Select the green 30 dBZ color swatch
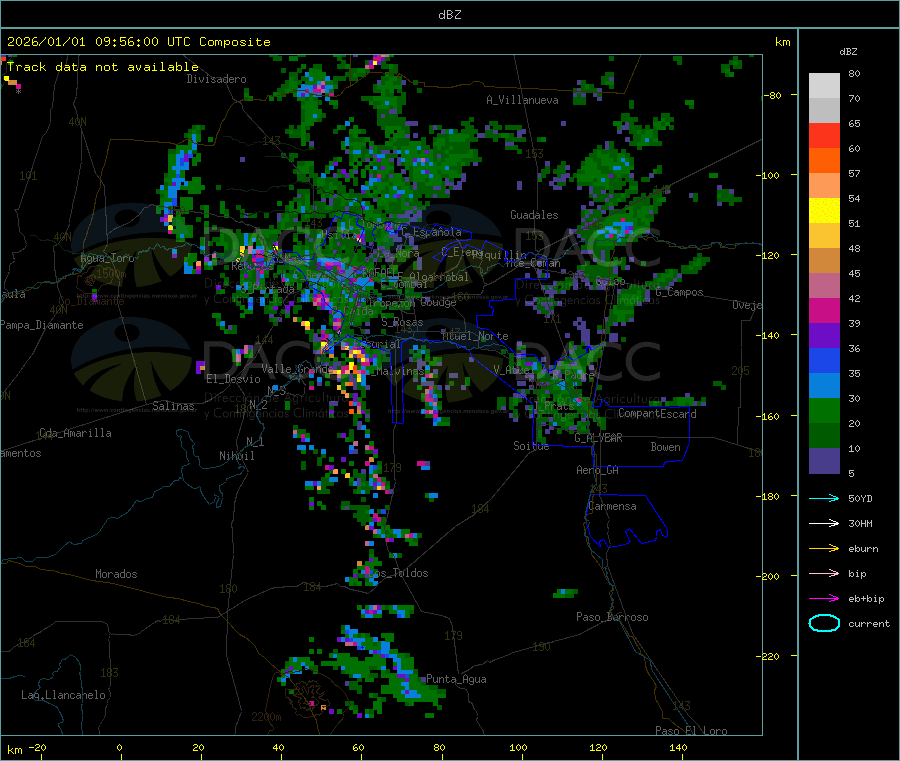This screenshot has width=900, height=761. (824, 410)
